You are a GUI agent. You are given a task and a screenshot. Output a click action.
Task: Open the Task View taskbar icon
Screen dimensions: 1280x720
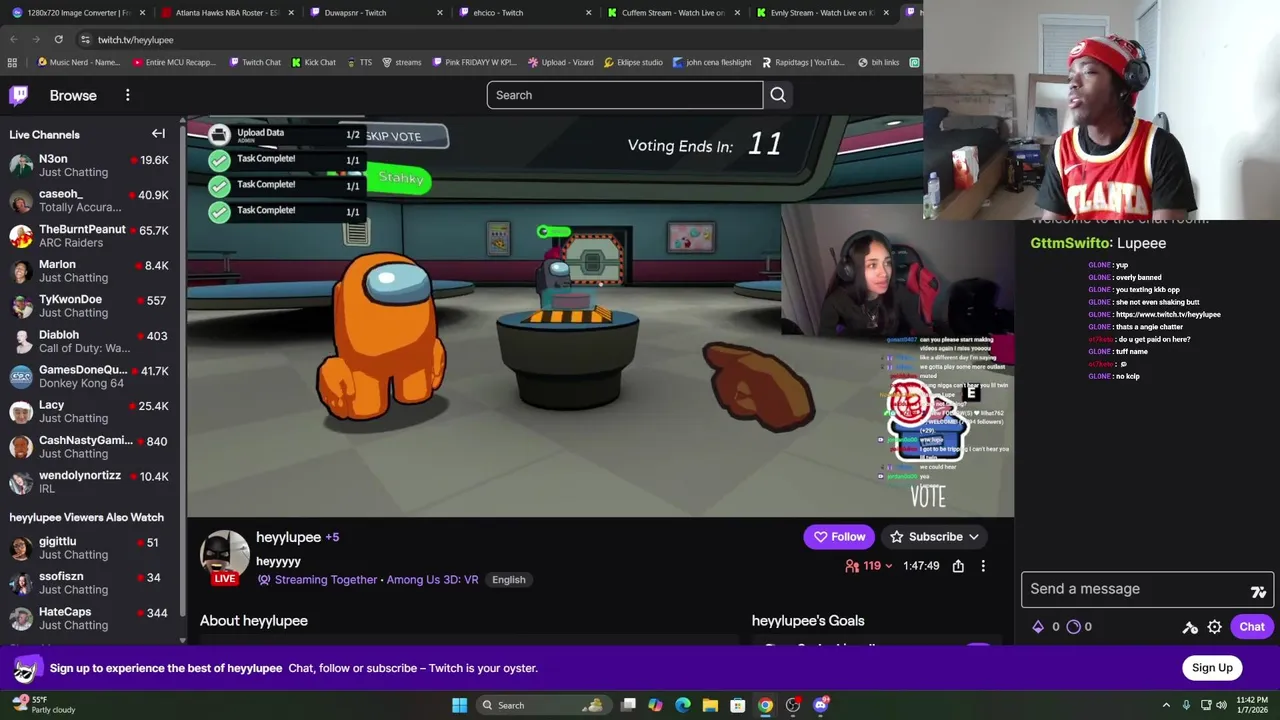click(x=628, y=705)
